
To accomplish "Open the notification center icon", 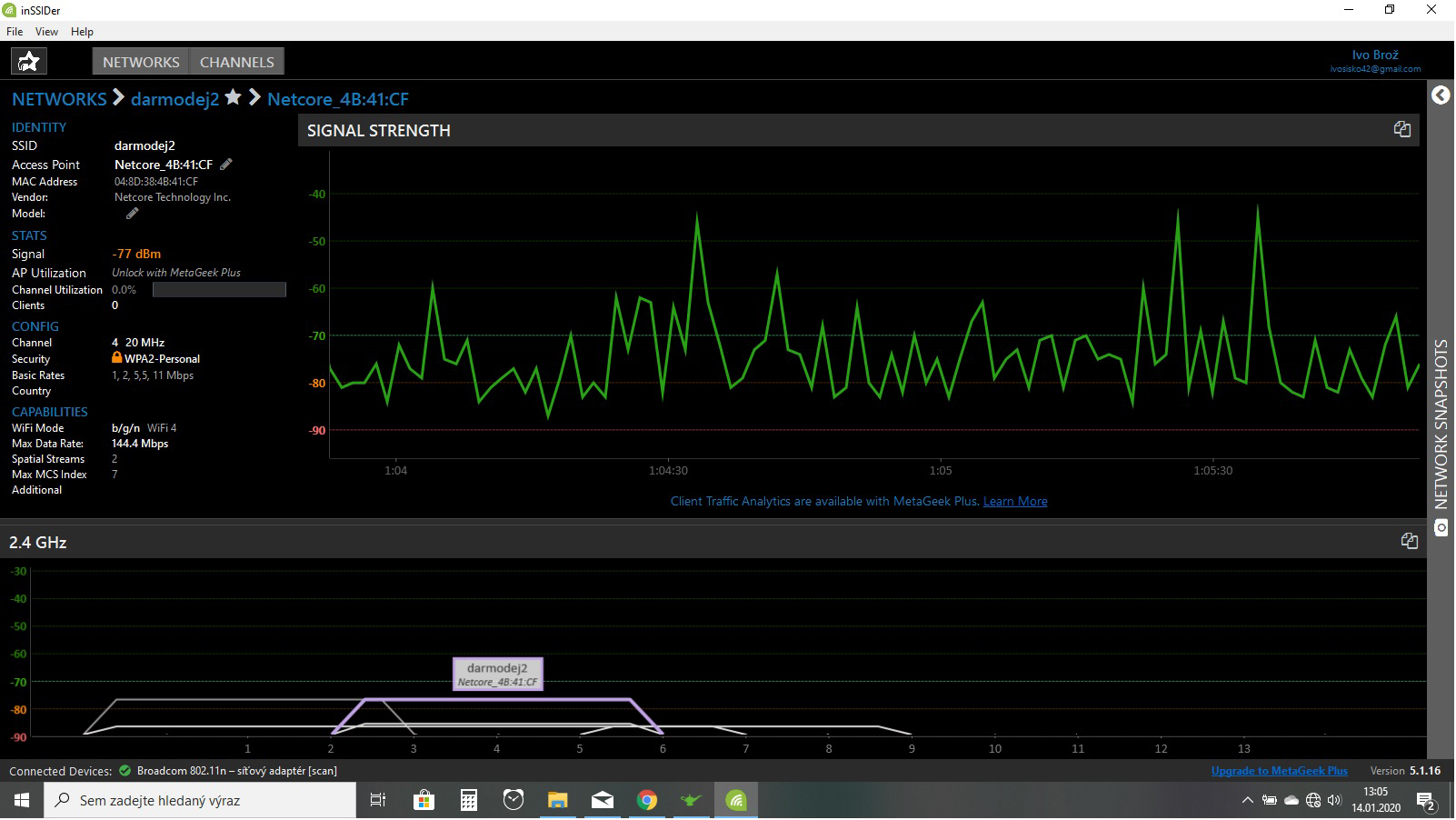I will click(1425, 801).
